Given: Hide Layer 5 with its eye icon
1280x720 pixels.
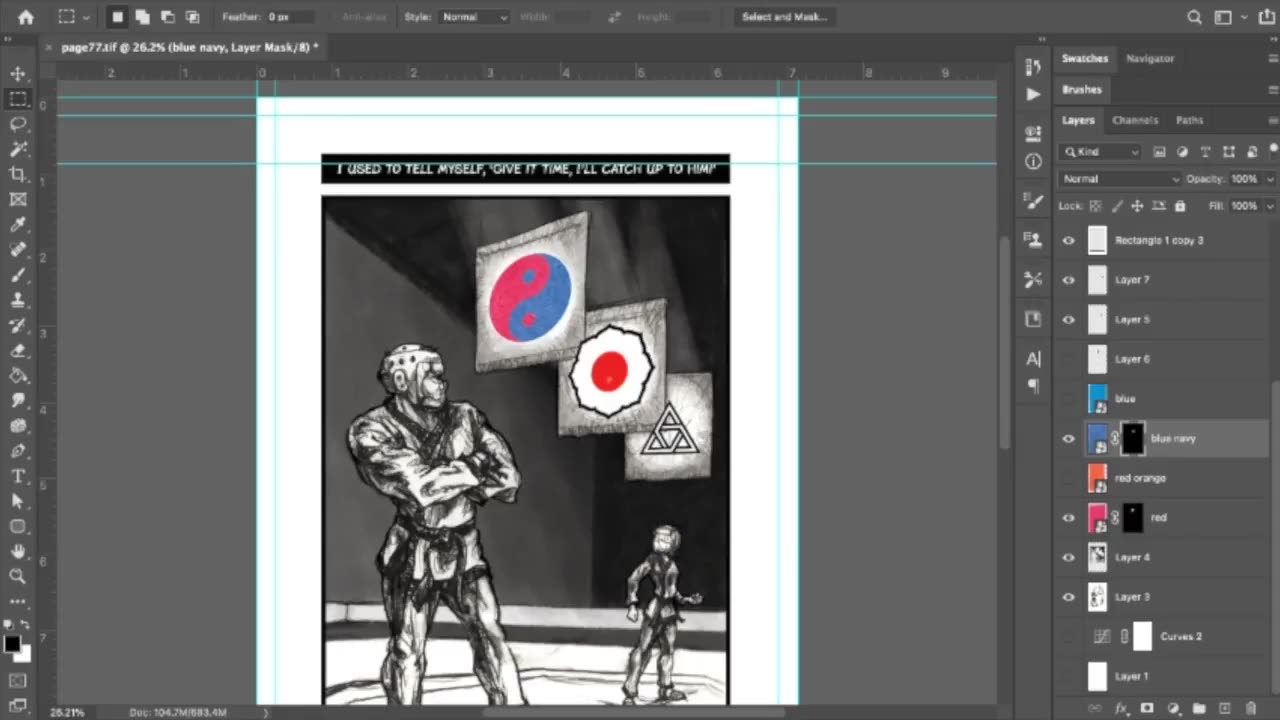Looking at the screenshot, I should coord(1068,319).
